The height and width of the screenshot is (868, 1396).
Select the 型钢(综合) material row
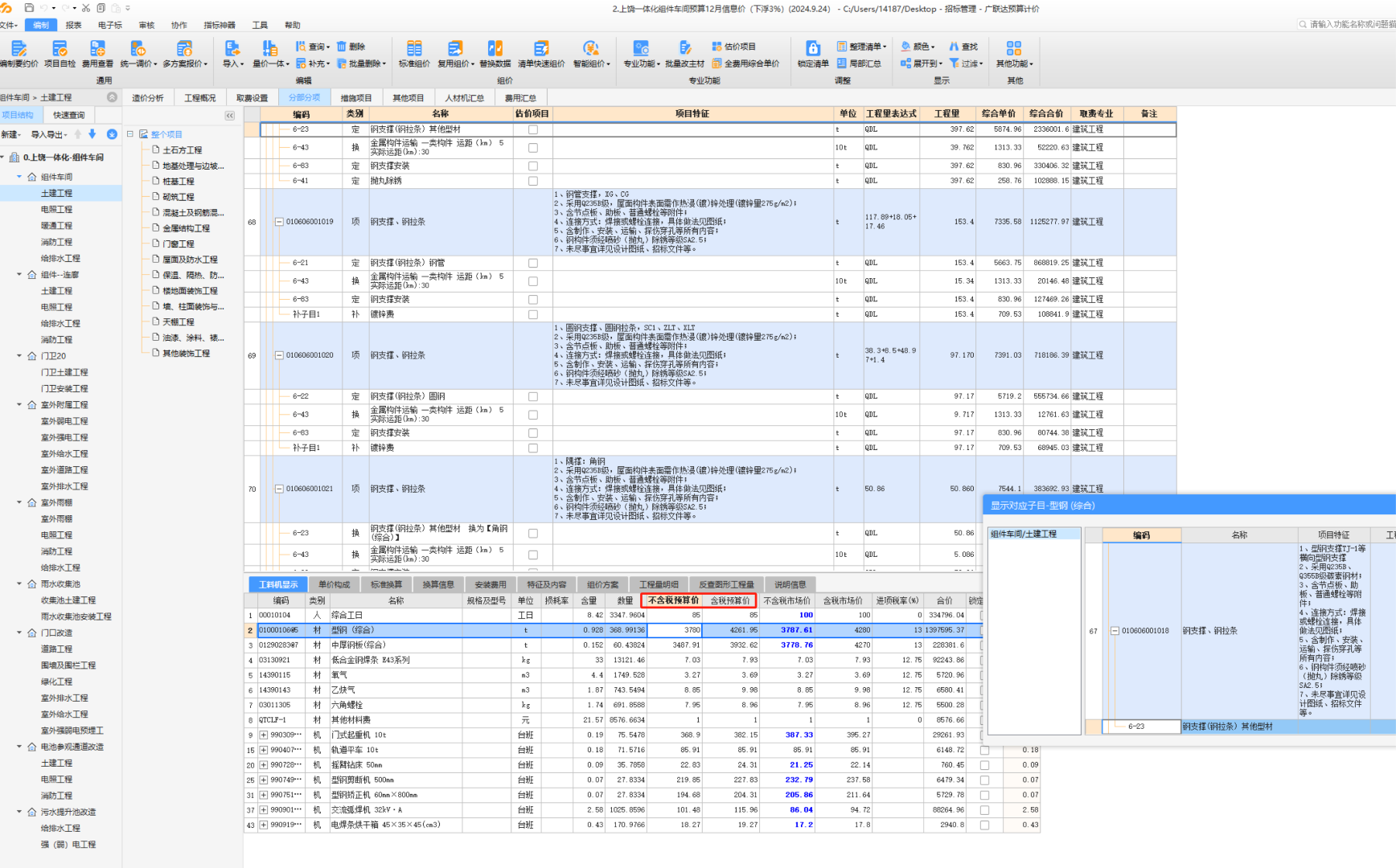(x=614, y=630)
